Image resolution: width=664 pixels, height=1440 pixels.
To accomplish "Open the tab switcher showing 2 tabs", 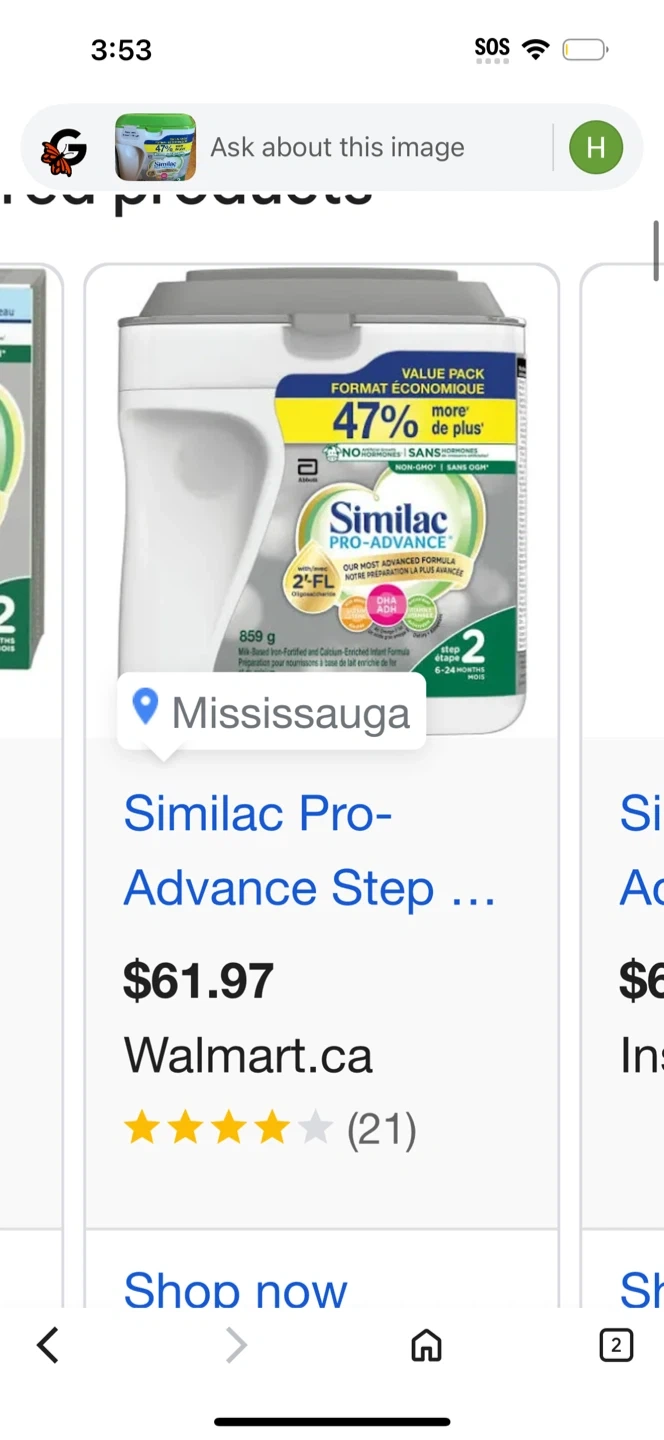I will pyautogui.click(x=615, y=1346).
